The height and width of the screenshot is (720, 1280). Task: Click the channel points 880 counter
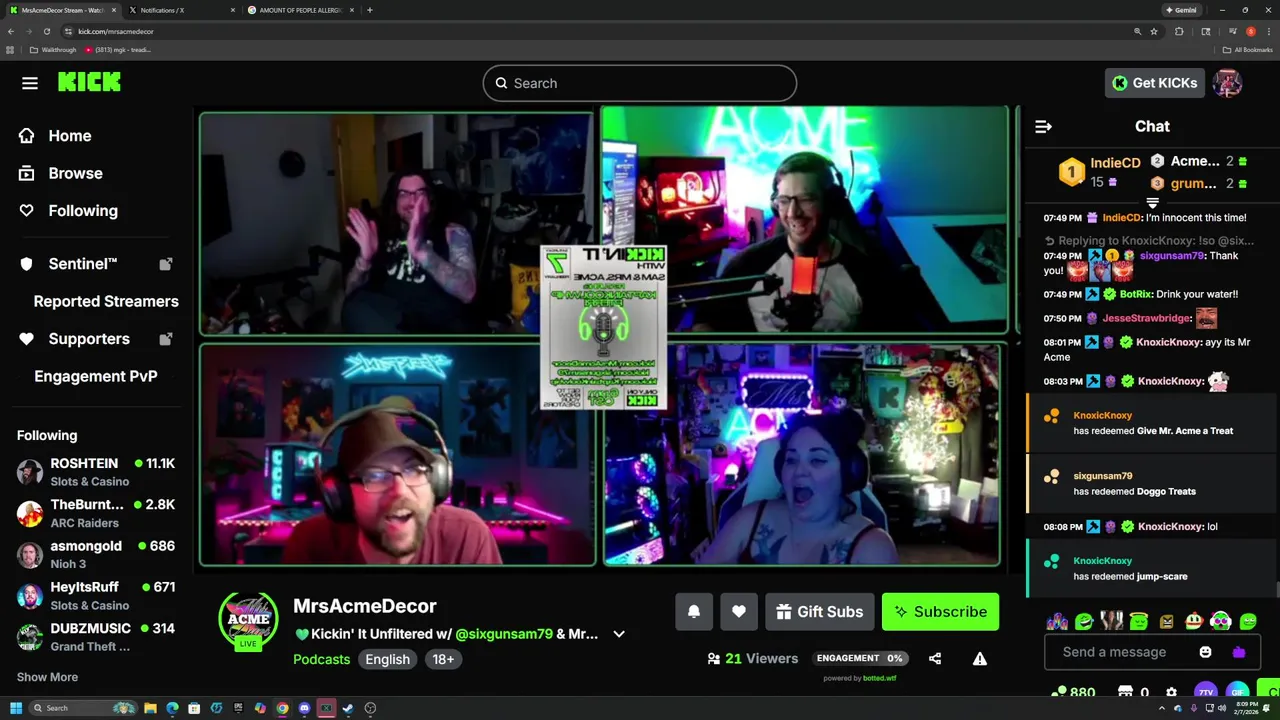pyautogui.click(x=1074, y=692)
